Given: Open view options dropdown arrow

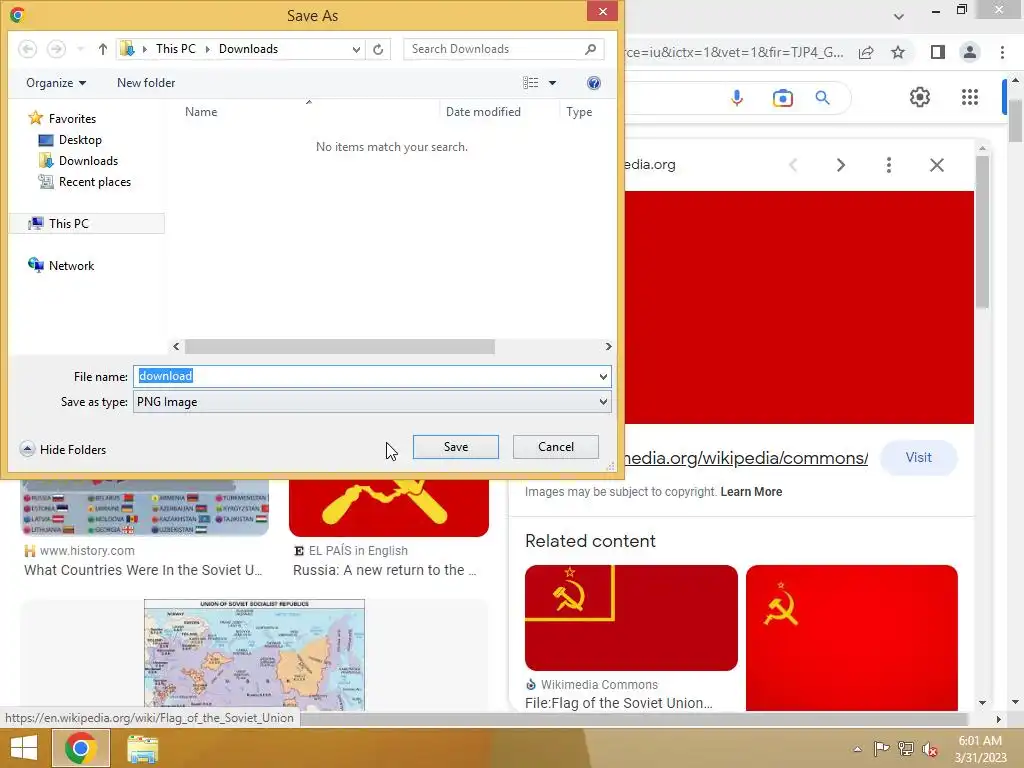Looking at the screenshot, I should [x=552, y=83].
